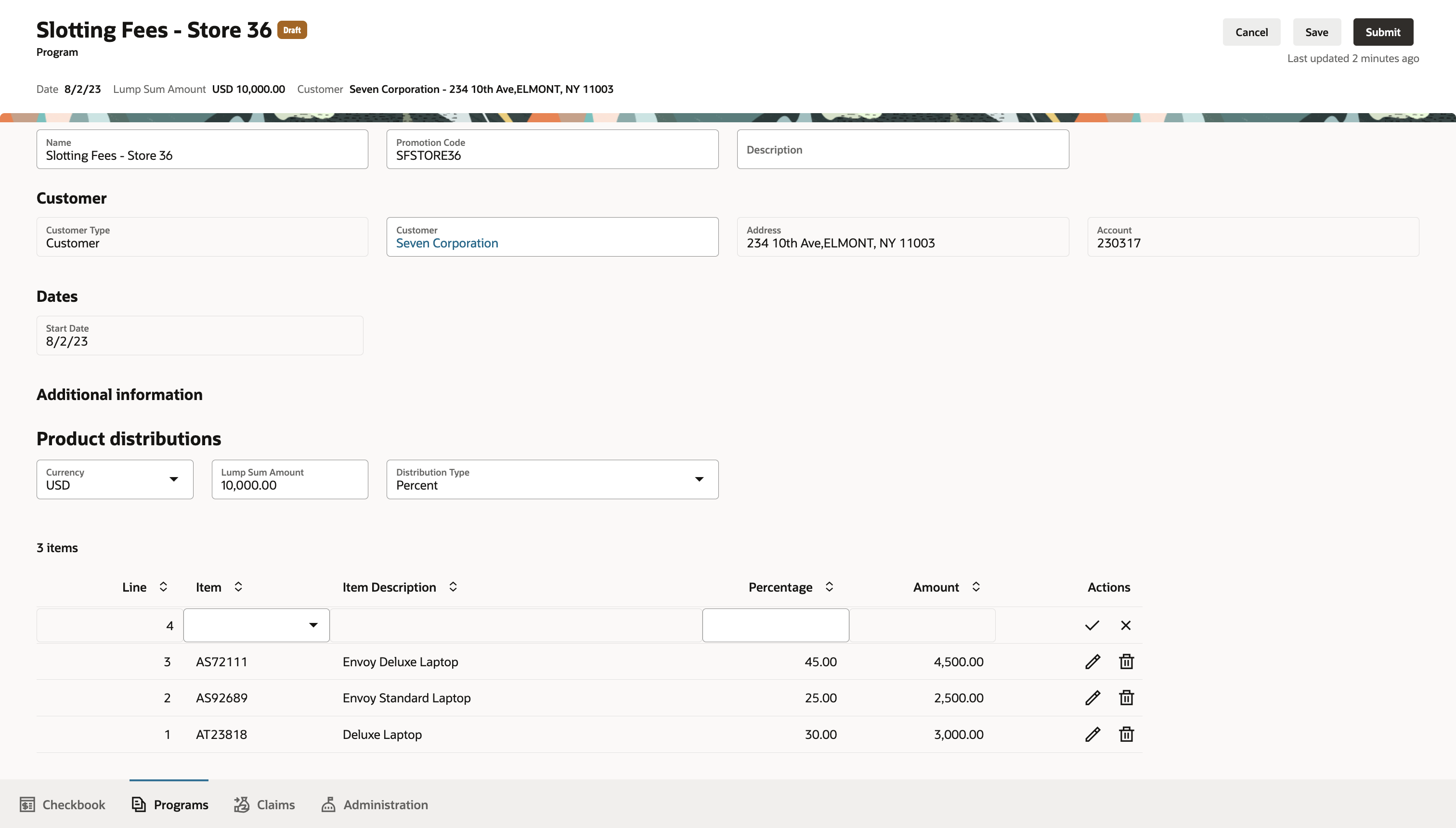
Task: Delete the Envoy Standard Laptop line
Action: point(1126,698)
